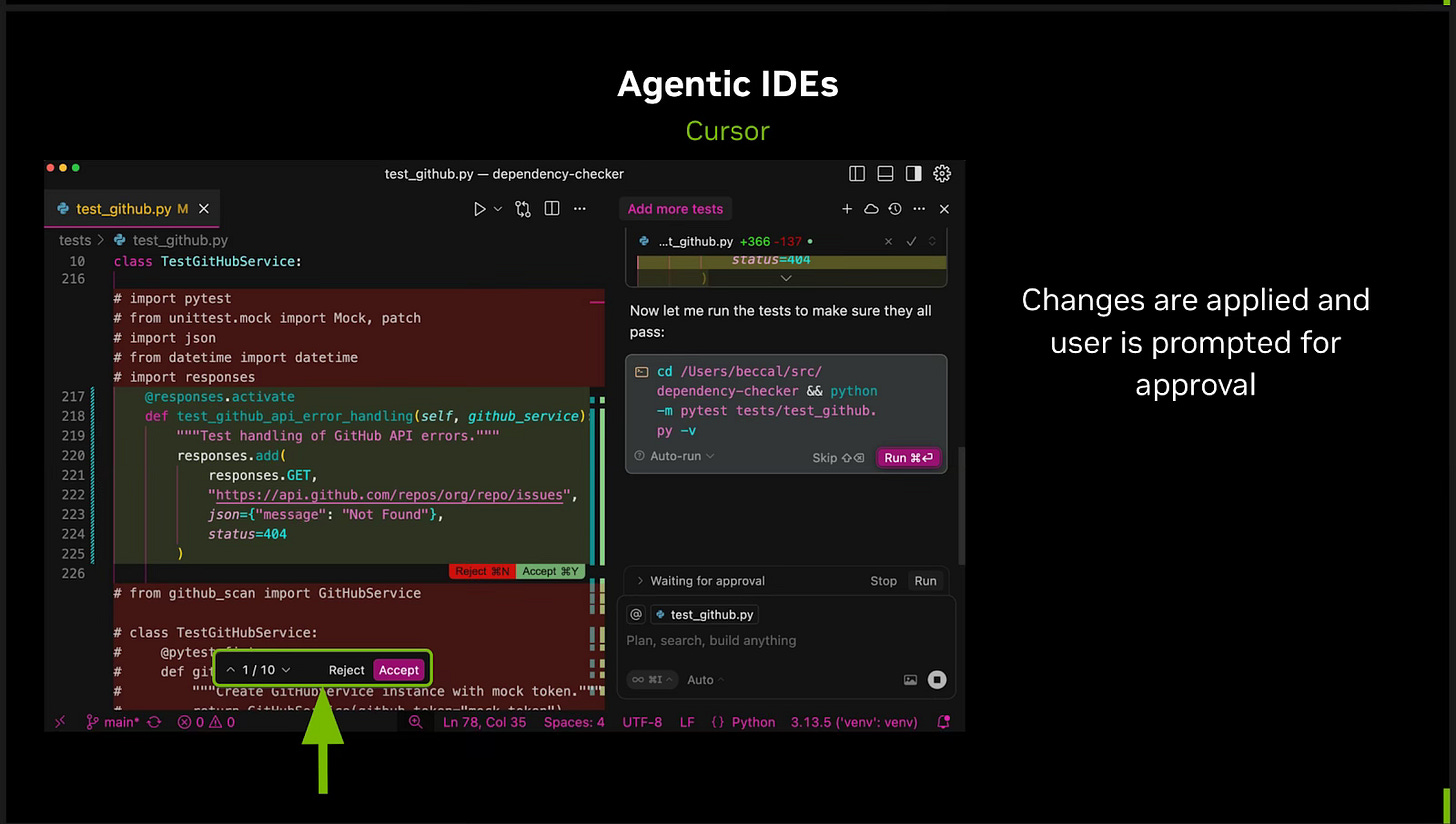Open notifications bell icon

[x=943, y=722]
